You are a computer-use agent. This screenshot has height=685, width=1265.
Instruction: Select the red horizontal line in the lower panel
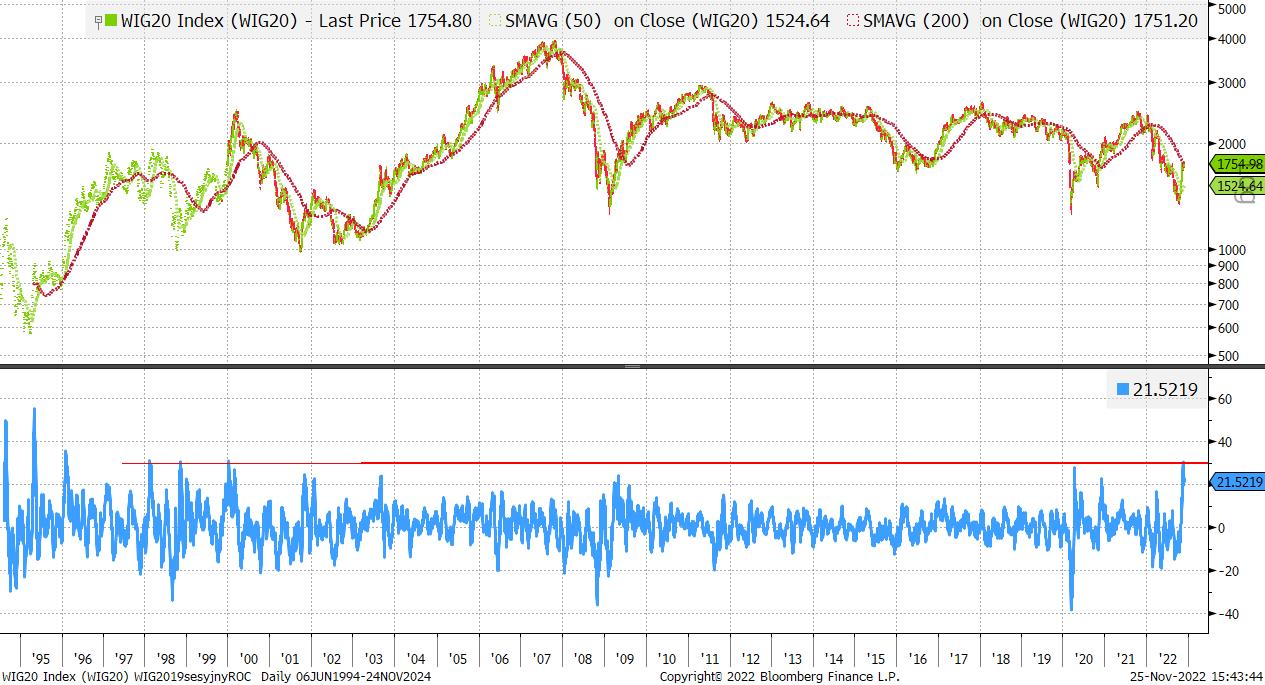pos(665,463)
